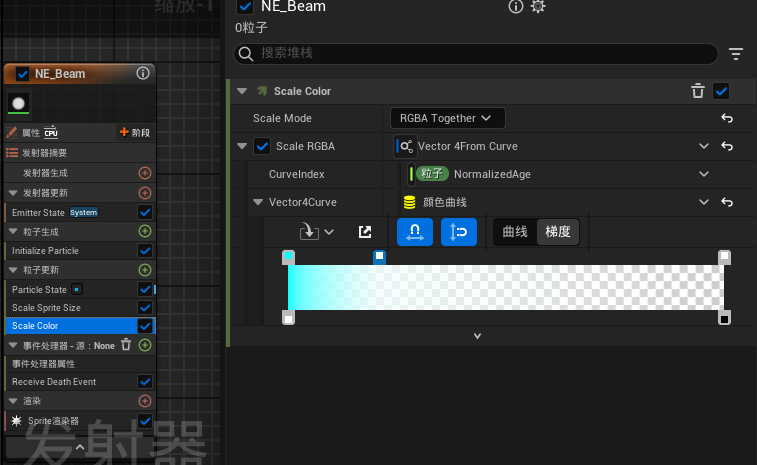Screen dimensions: 757x465
Task: Delete the event handler with trash icon
Action: click(x=126, y=345)
